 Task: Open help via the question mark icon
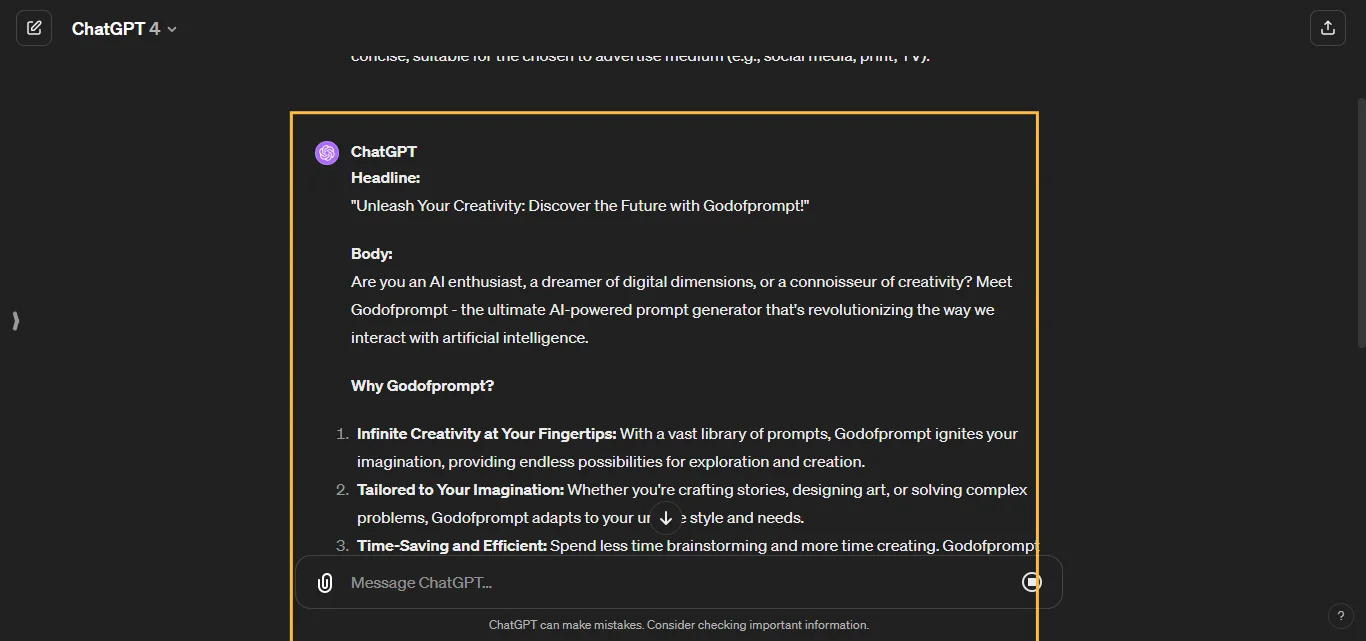coord(1341,616)
